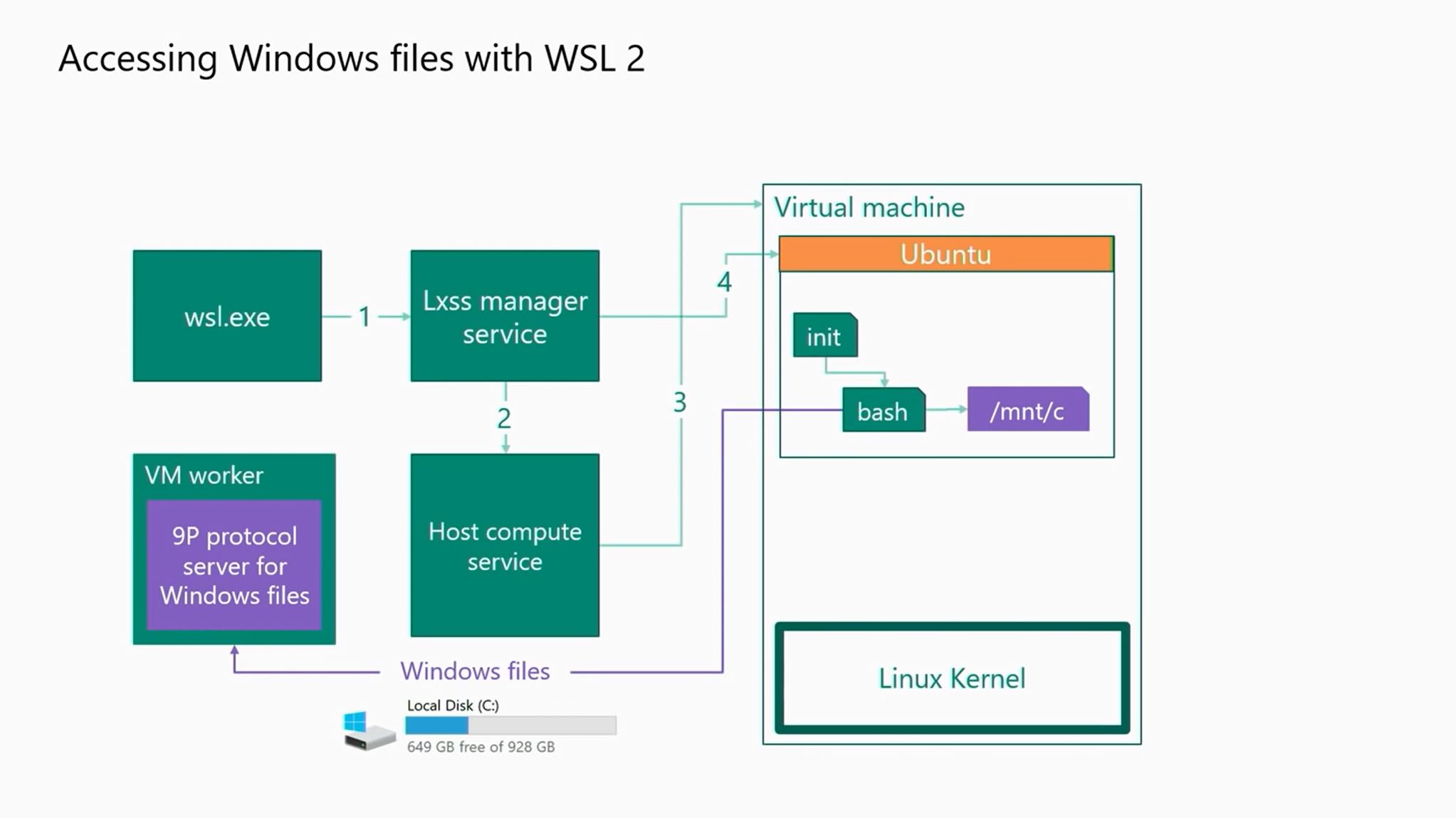This screenshot has width=1456, height=818.
Task: Click the 649 GB free text
Action: click(481, 747)
